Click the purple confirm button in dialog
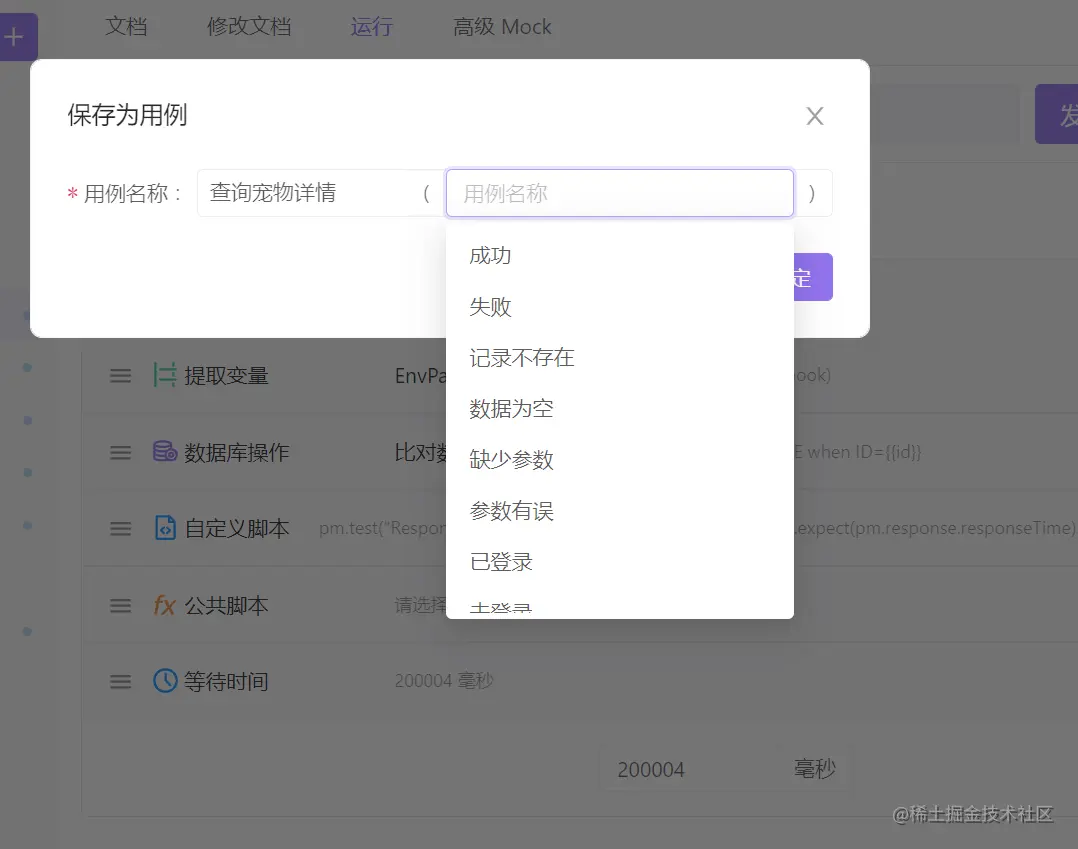The width and height of the screenshot is (1078, 849). 813,277
